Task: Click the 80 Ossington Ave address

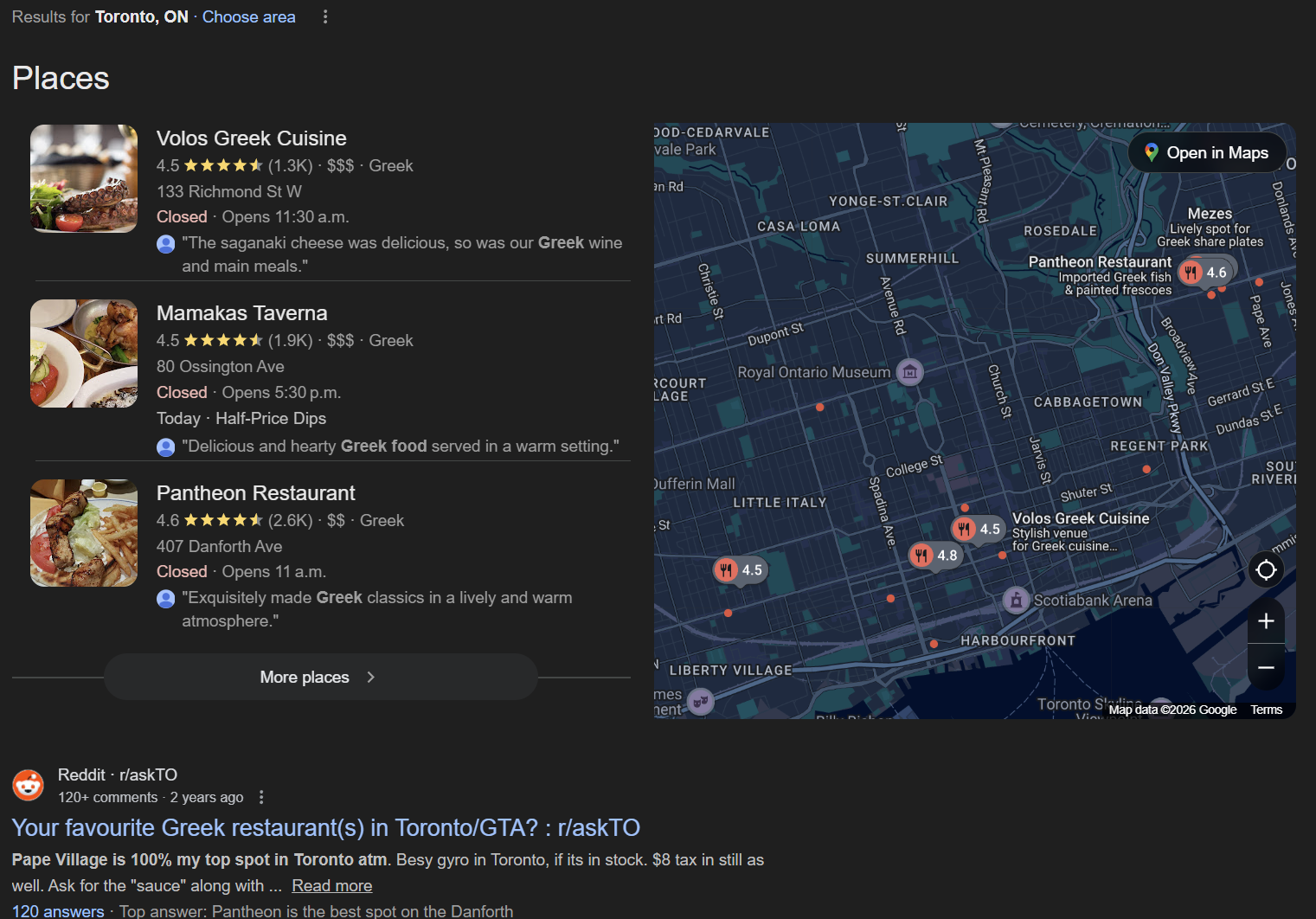Action: coord(221,366)
